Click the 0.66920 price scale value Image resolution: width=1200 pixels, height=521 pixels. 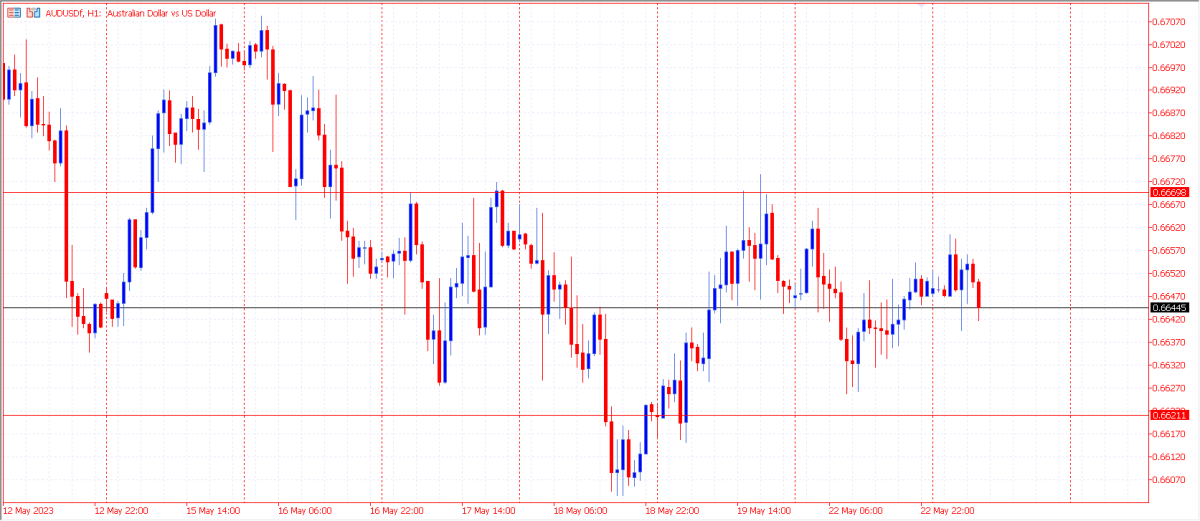click(1170, 90)
